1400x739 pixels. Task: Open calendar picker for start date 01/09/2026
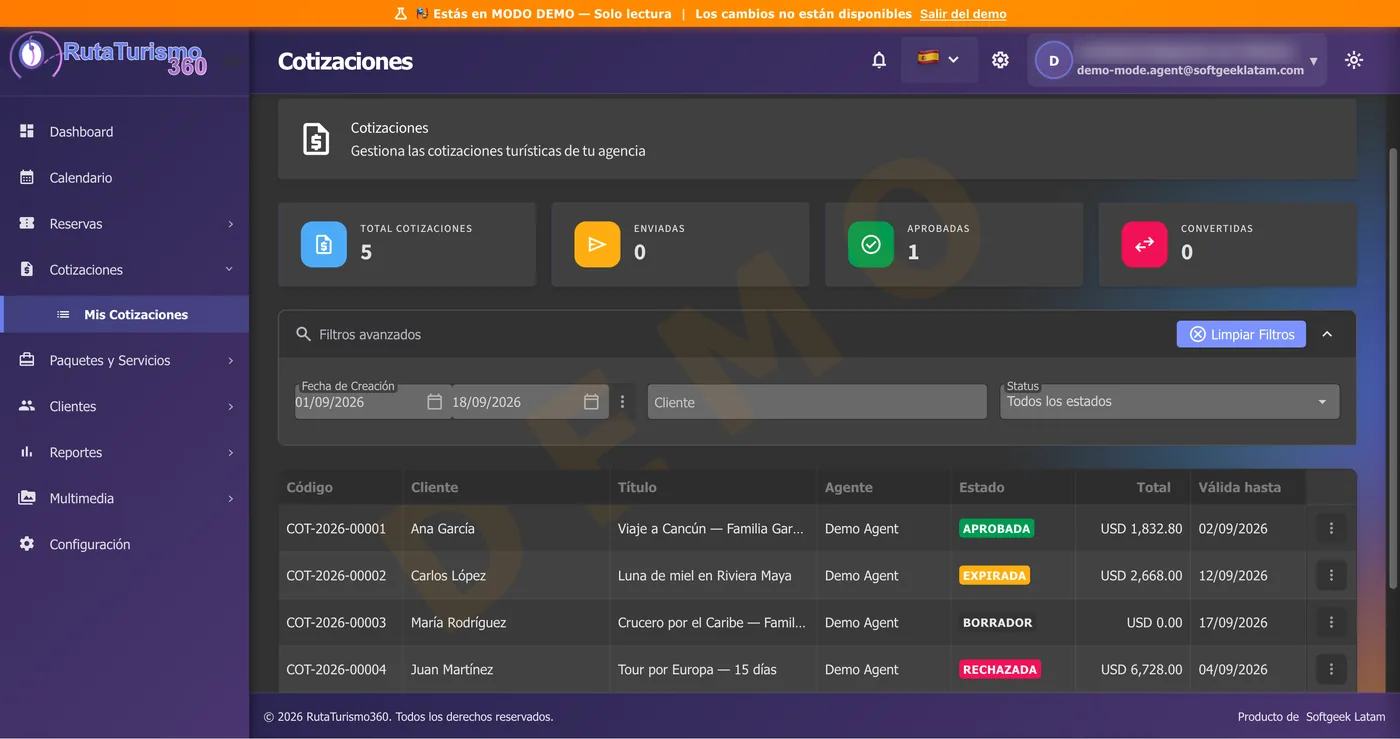[x=434, y=402]
